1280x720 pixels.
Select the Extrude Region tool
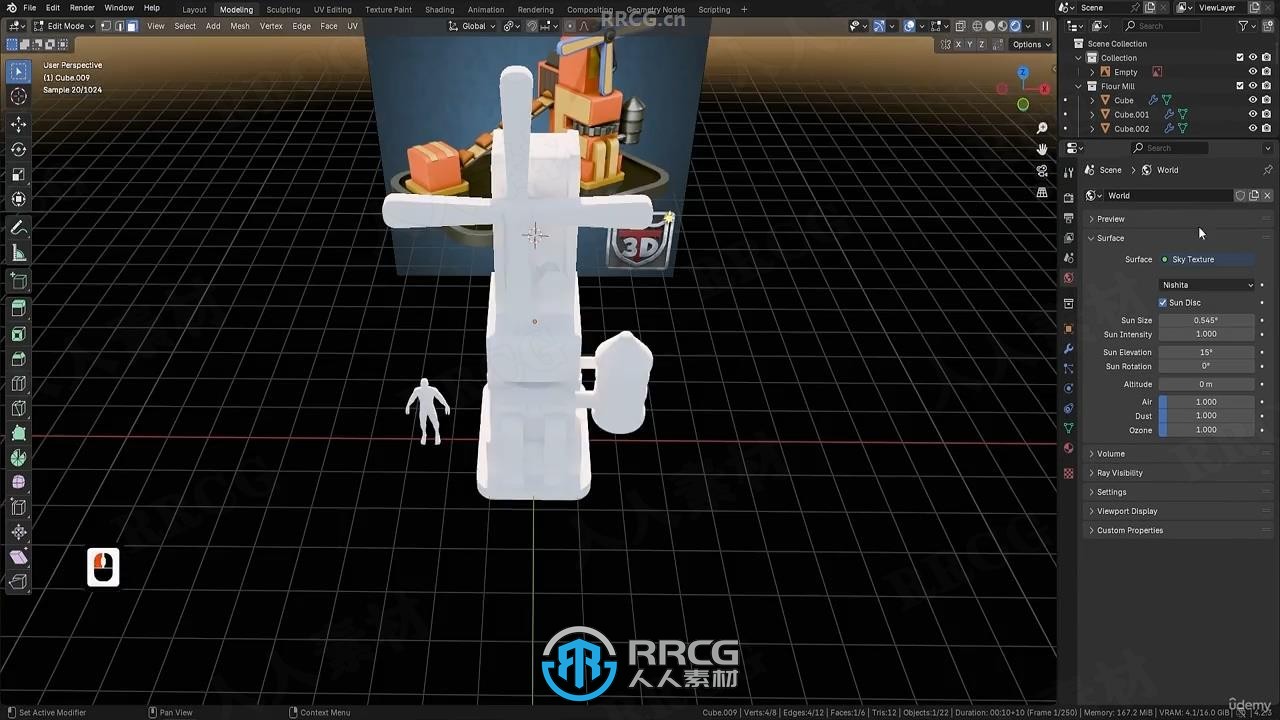coord(19,309)
